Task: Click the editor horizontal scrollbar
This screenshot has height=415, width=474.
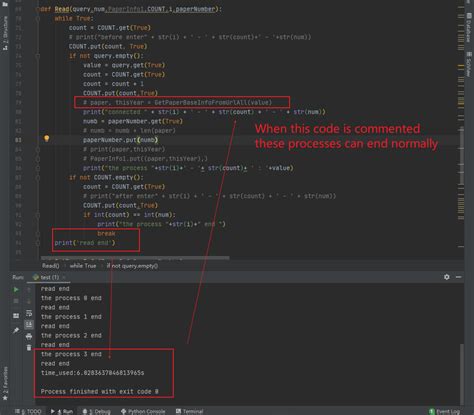Action: (135, 258)
